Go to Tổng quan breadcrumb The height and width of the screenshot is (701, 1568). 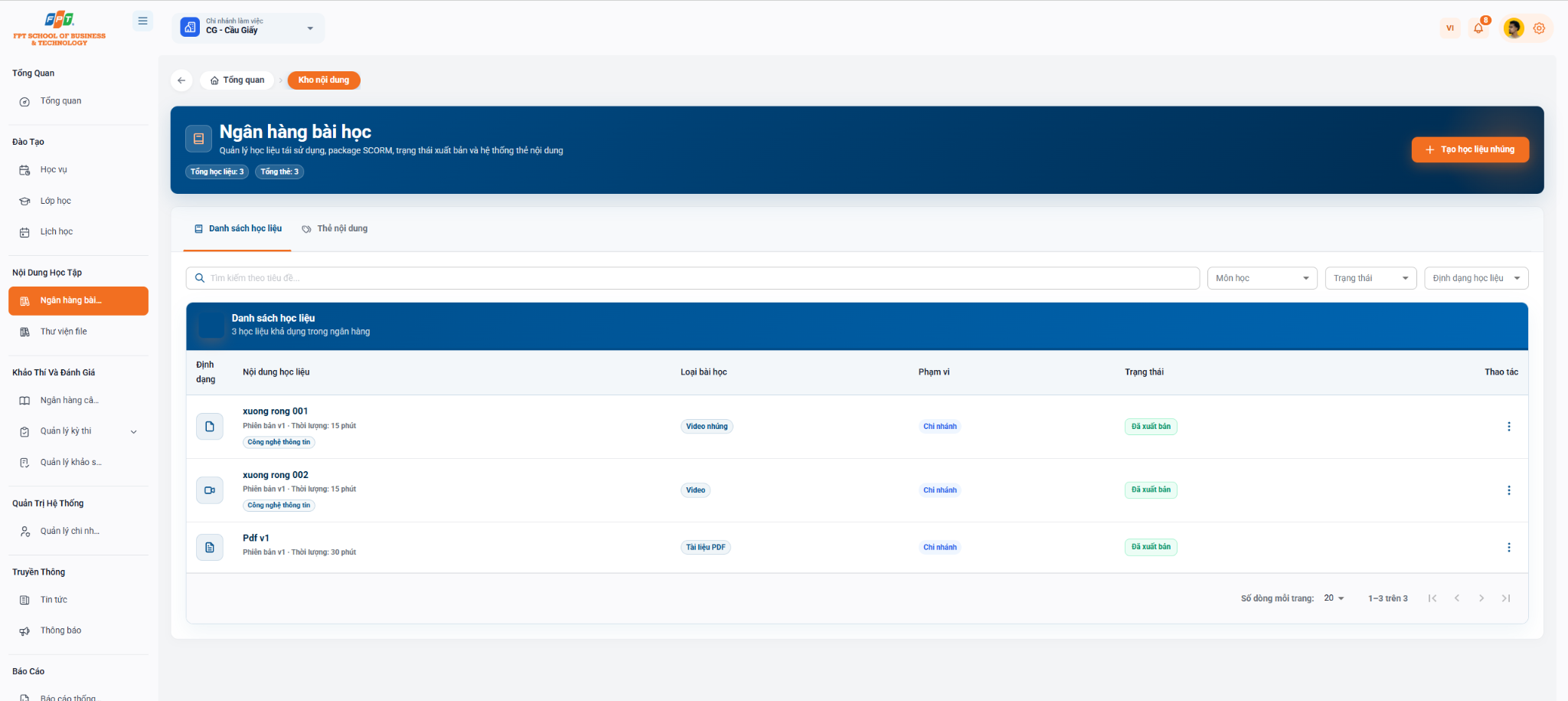pos(237,80)
